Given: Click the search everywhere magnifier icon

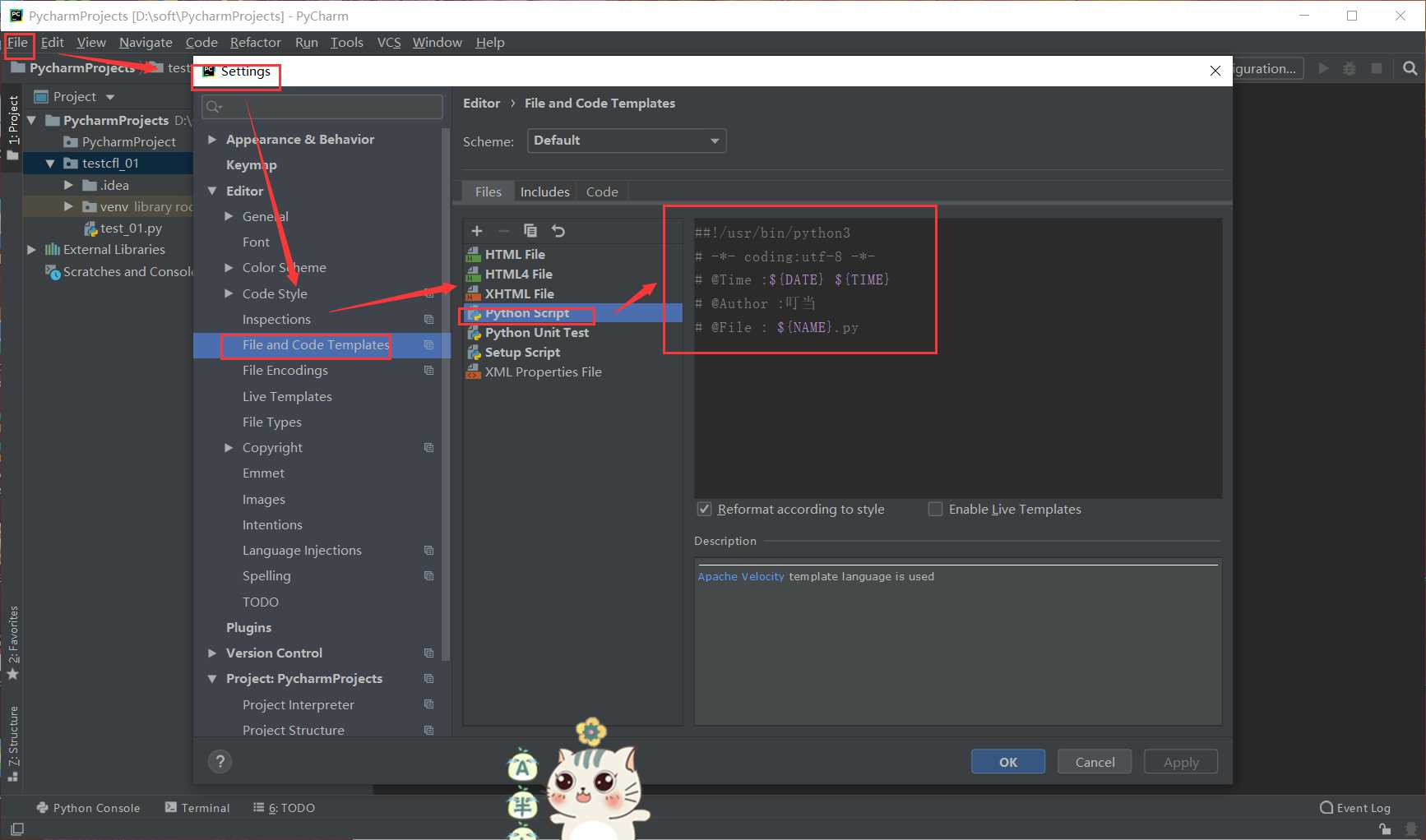Looking at the screenshot, I should (x=1410, y=68).
